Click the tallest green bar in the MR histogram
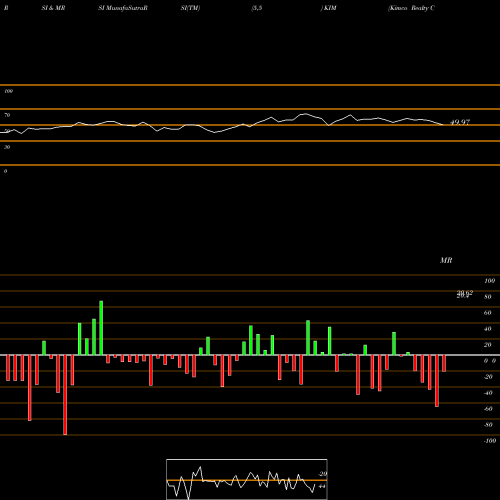Viewport: 500px width, 500px height. click(x=101, y=328)
